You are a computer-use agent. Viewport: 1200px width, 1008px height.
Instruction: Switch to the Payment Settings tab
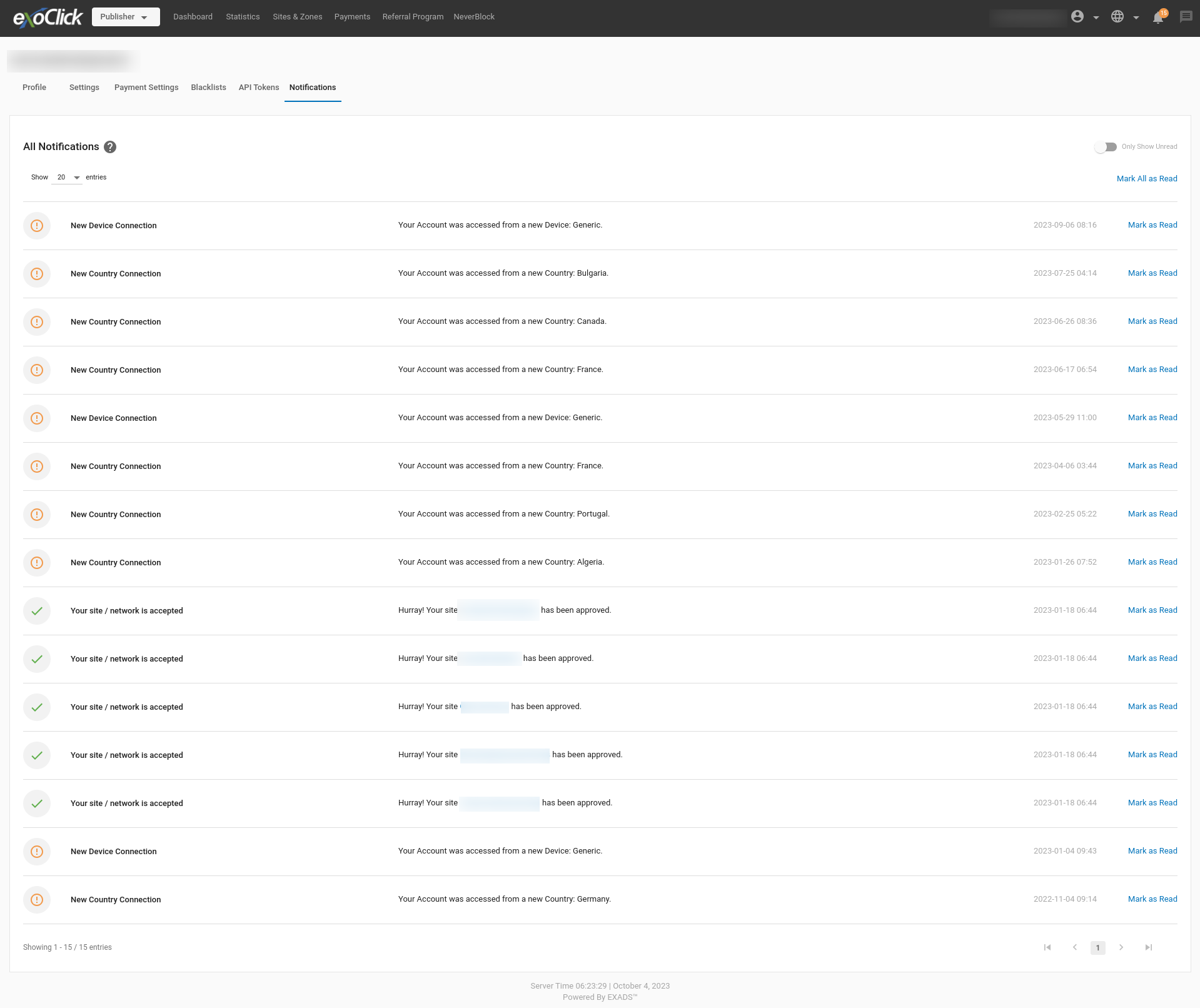pos(146,88)
